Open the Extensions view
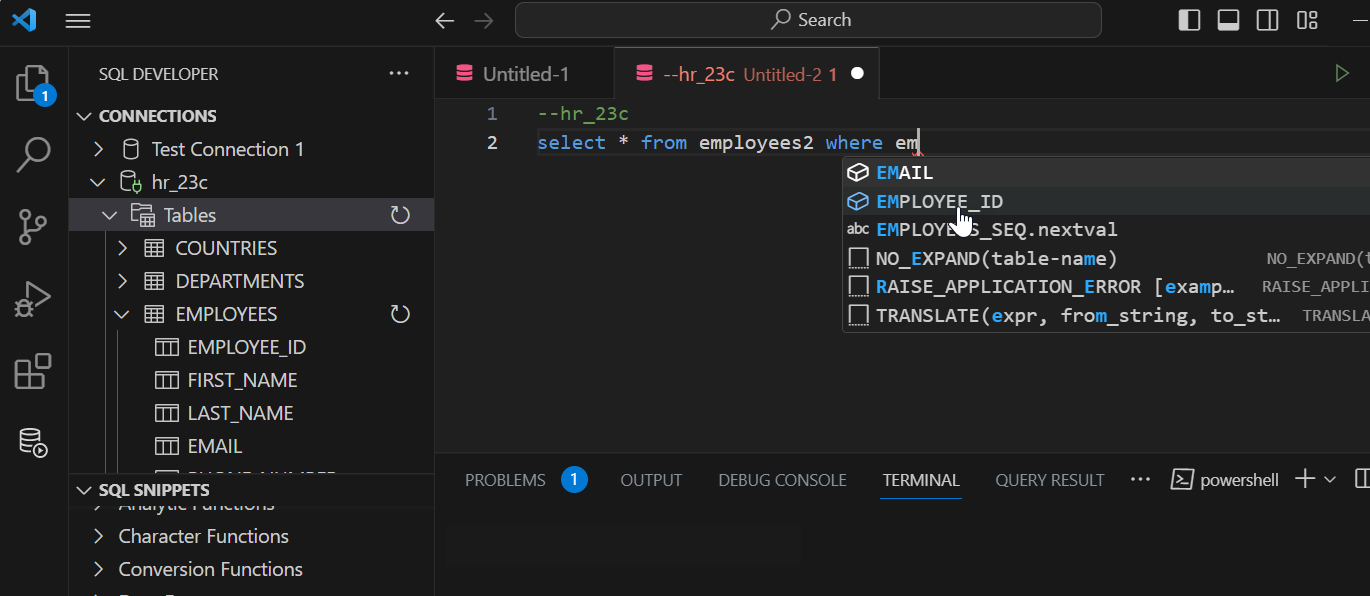This screenshot has height=596, width=1370. pyautogui.click(x=33, y=371)
